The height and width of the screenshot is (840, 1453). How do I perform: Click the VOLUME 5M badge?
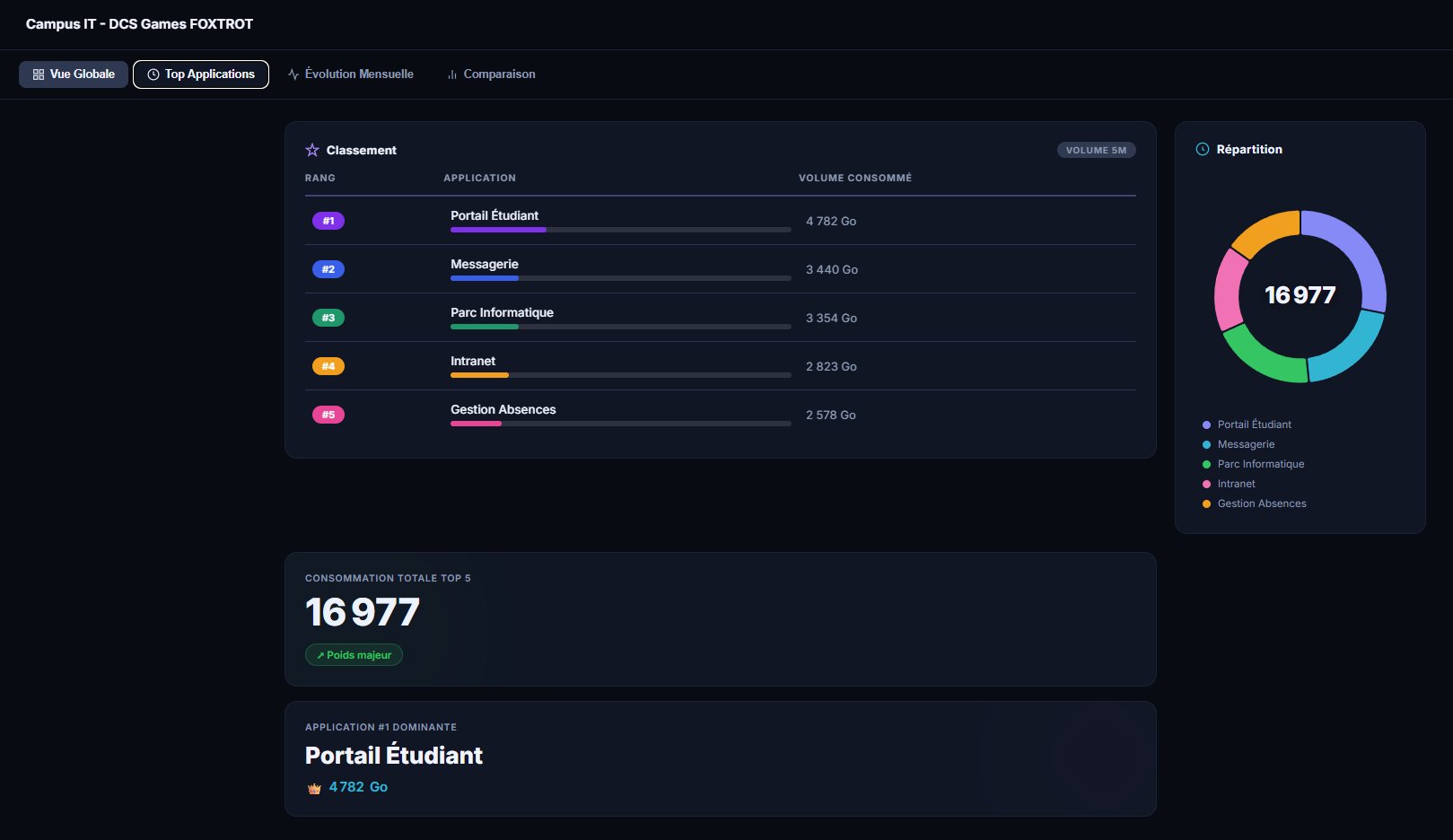(1096, 150)
